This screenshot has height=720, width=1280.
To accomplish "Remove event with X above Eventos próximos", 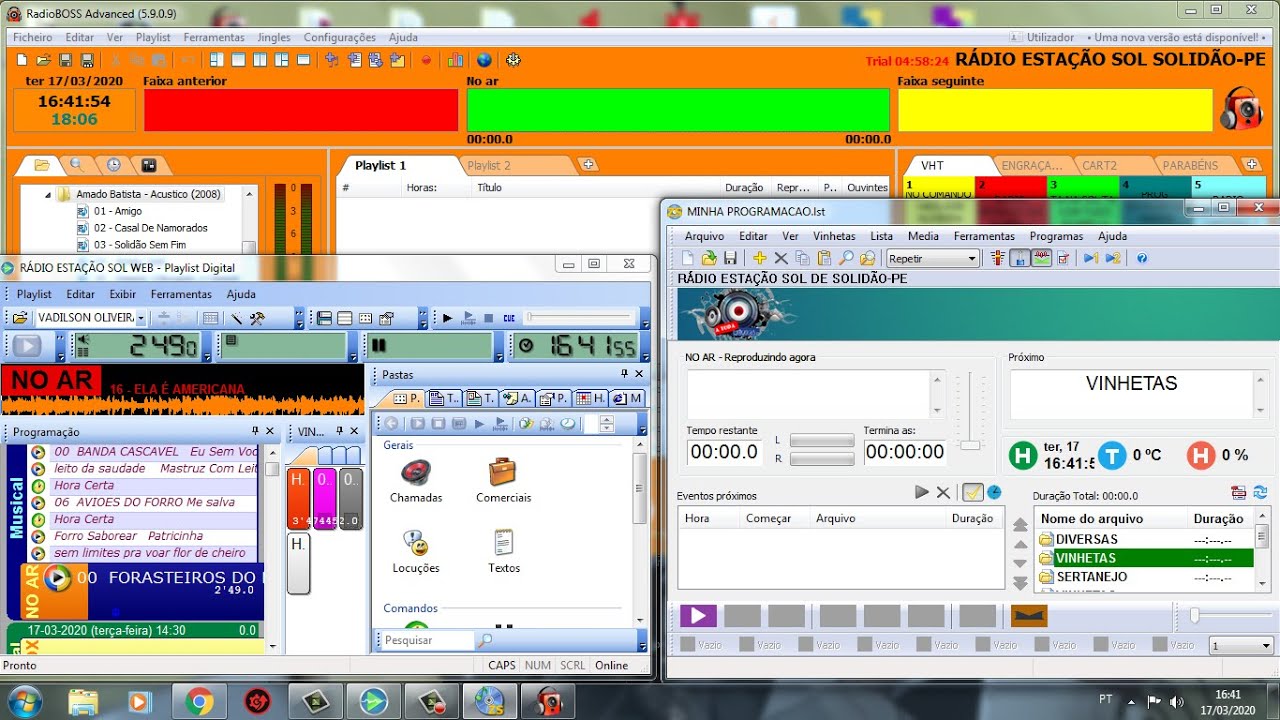I will point(943,492).
